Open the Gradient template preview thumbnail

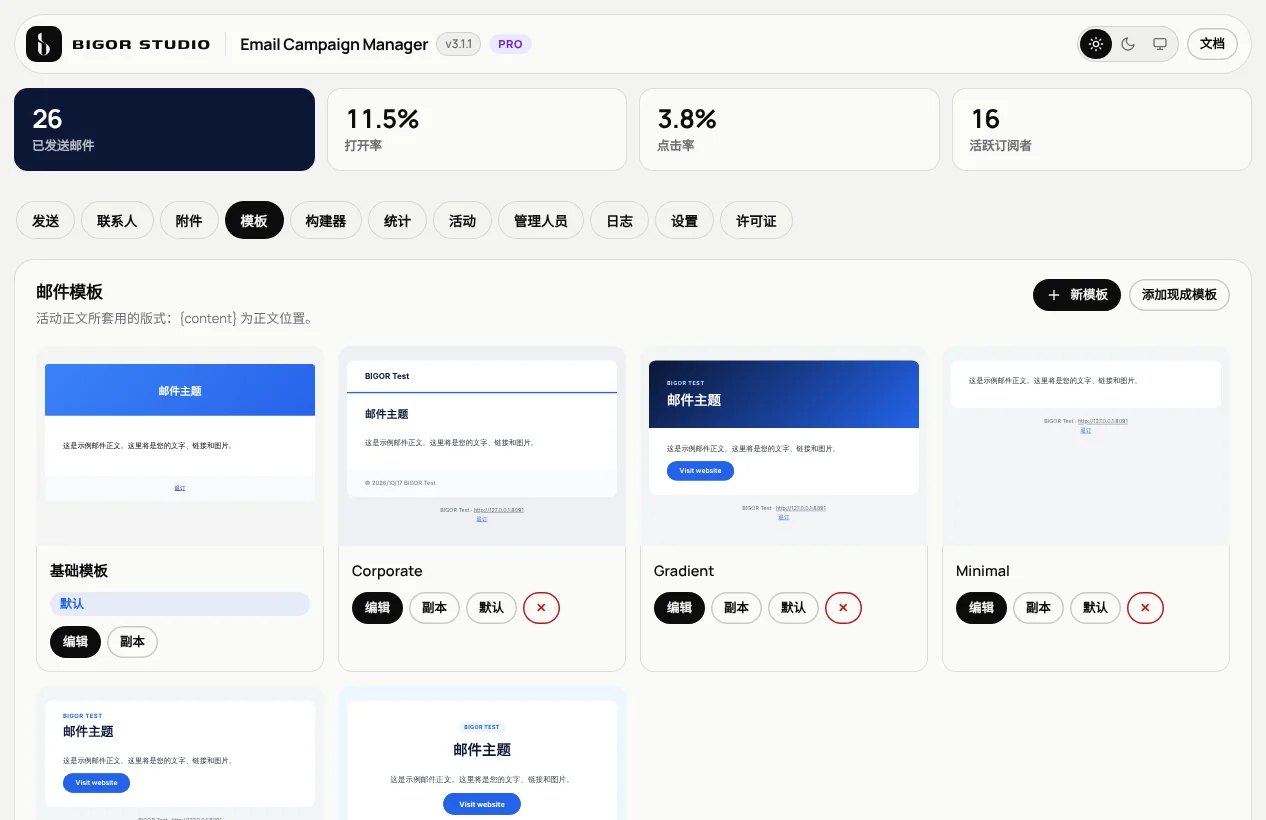point(784,446)
